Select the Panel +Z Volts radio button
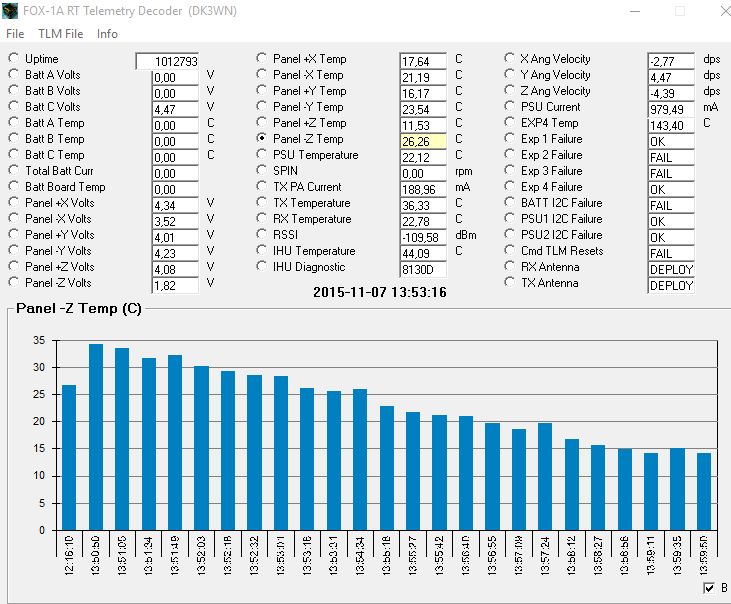 (x=14, y=266)
